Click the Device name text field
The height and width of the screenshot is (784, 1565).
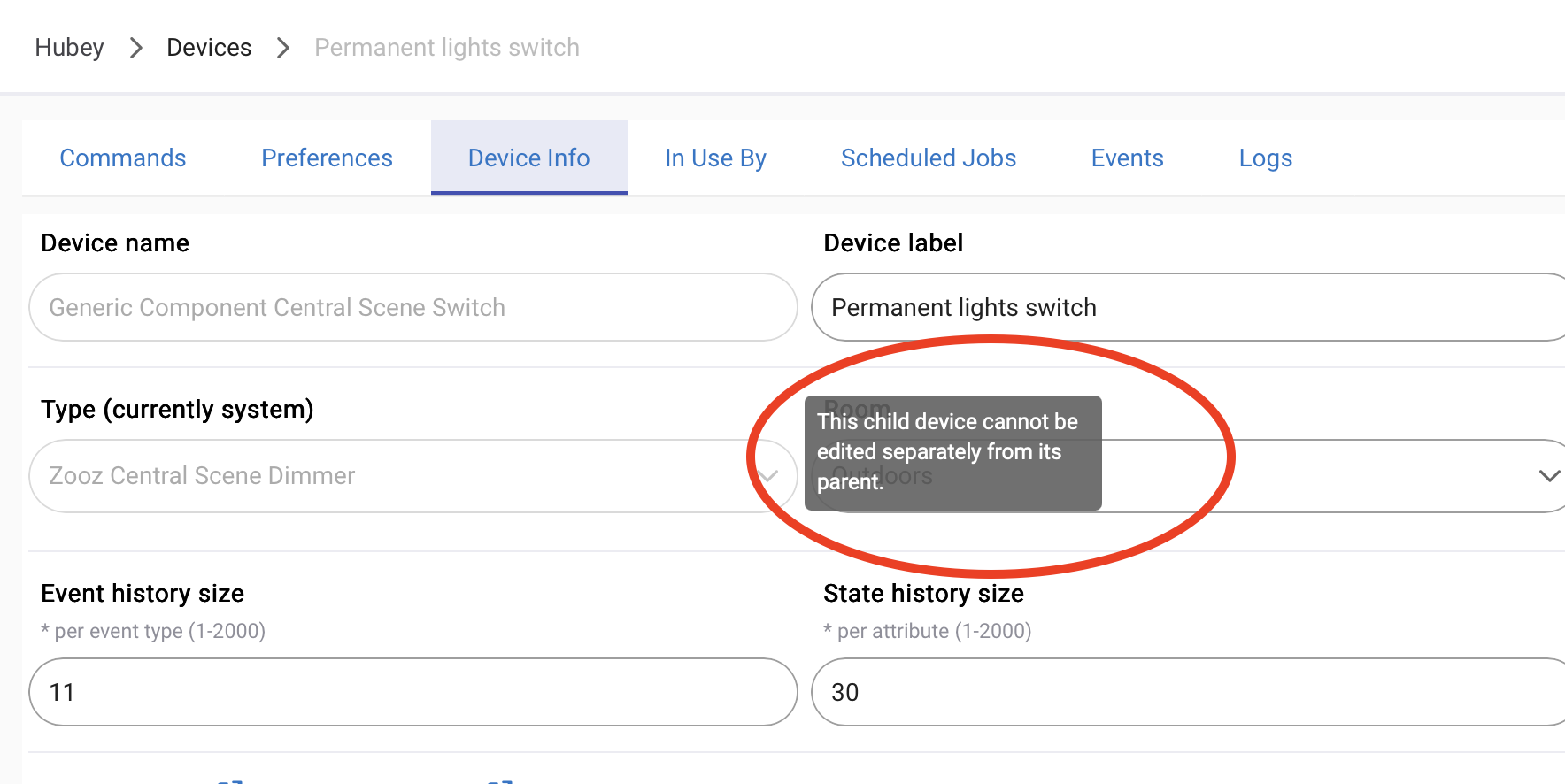(412, 307)
